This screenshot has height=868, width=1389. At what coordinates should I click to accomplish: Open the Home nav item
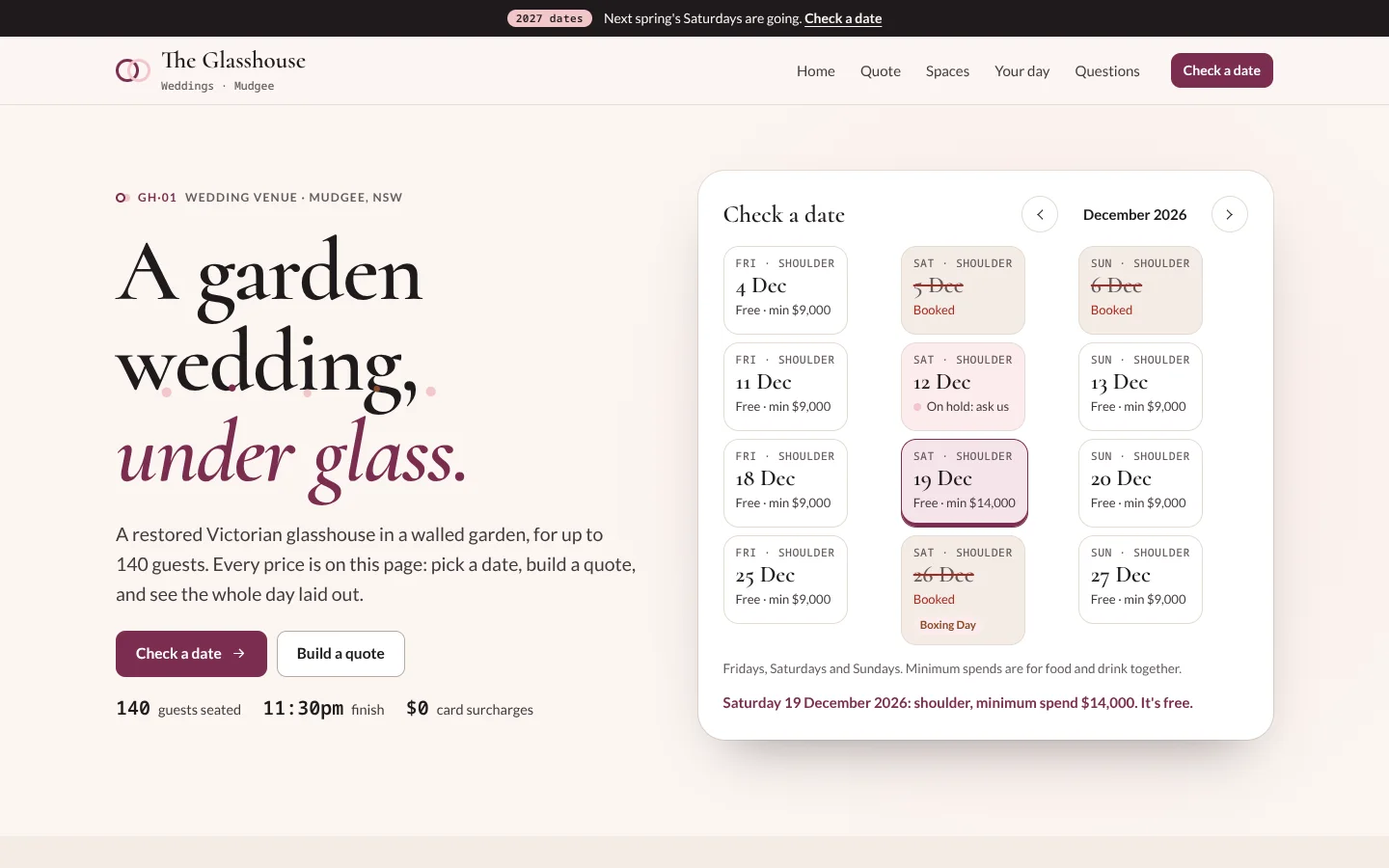(816, 70)
